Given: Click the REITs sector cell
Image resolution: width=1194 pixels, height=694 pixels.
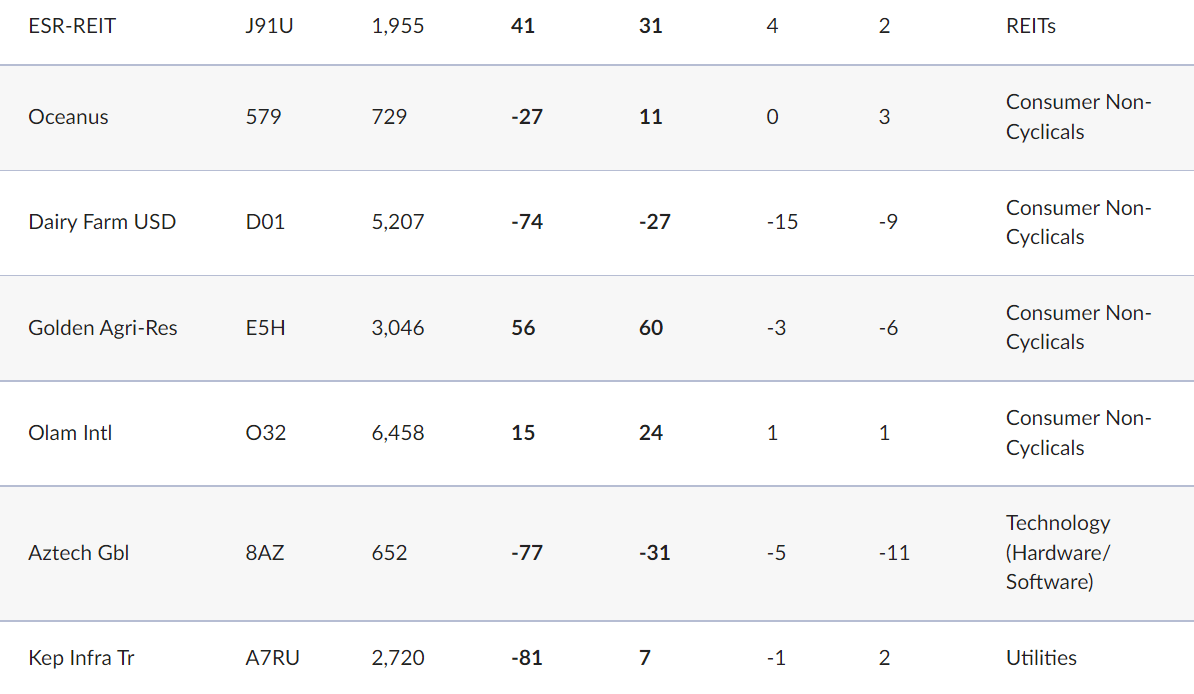Looking at the screenshot, I should [1030, 26].
